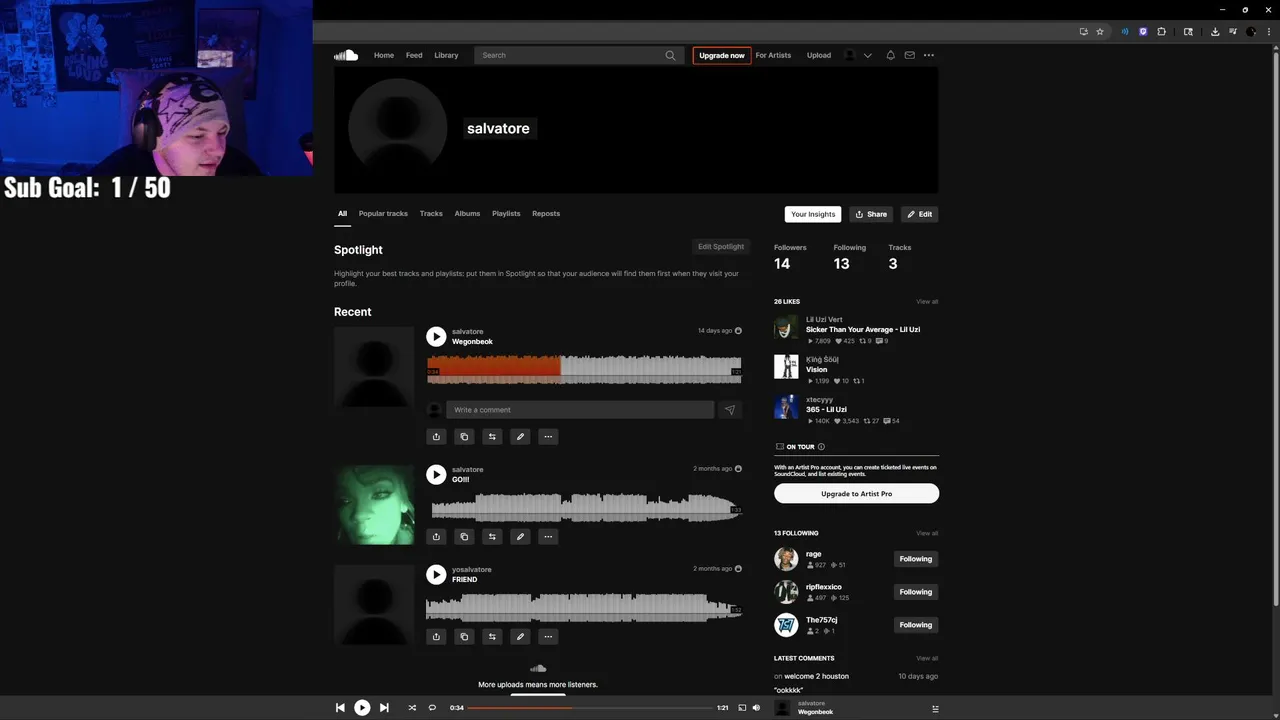The image size is (1280, 720).
Task: Click the Upgrade now button
Action: (722, 55)
